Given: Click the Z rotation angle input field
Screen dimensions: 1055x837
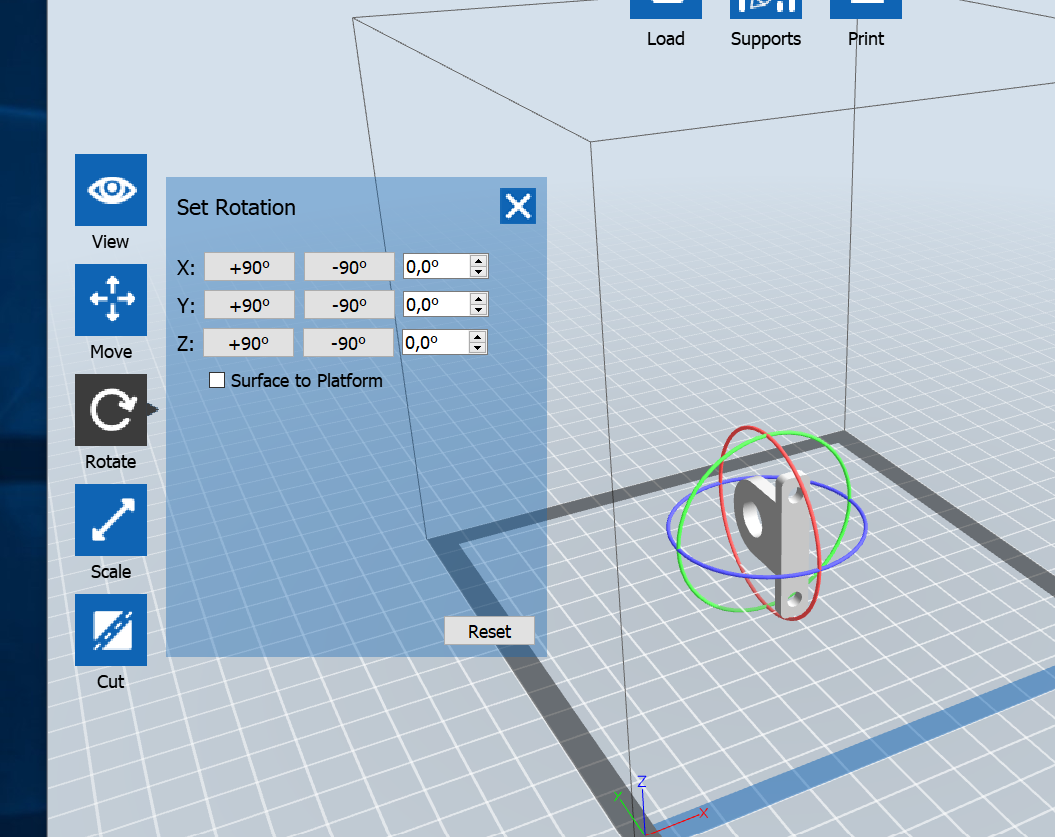Looking at the screenshot, I should [x=435, y=343].
